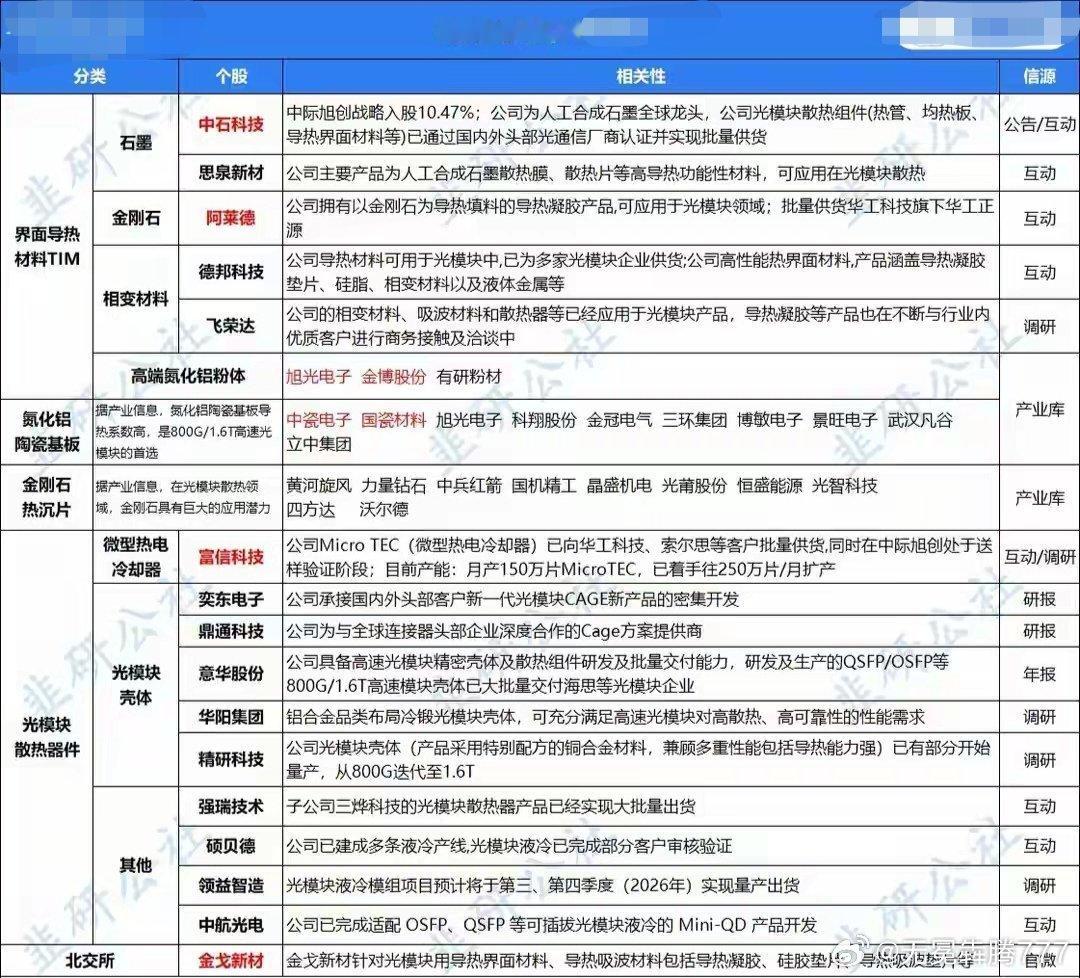Select 中兵红箭 stock name
This screenshot has height=978, width=1080.
(469, 486)
